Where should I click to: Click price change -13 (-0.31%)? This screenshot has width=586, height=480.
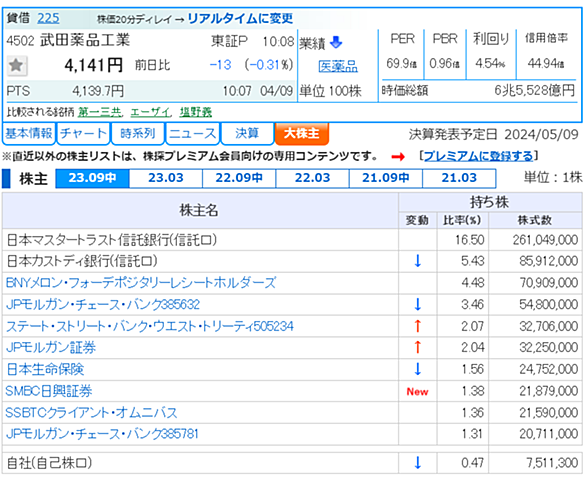coord(251,65)
